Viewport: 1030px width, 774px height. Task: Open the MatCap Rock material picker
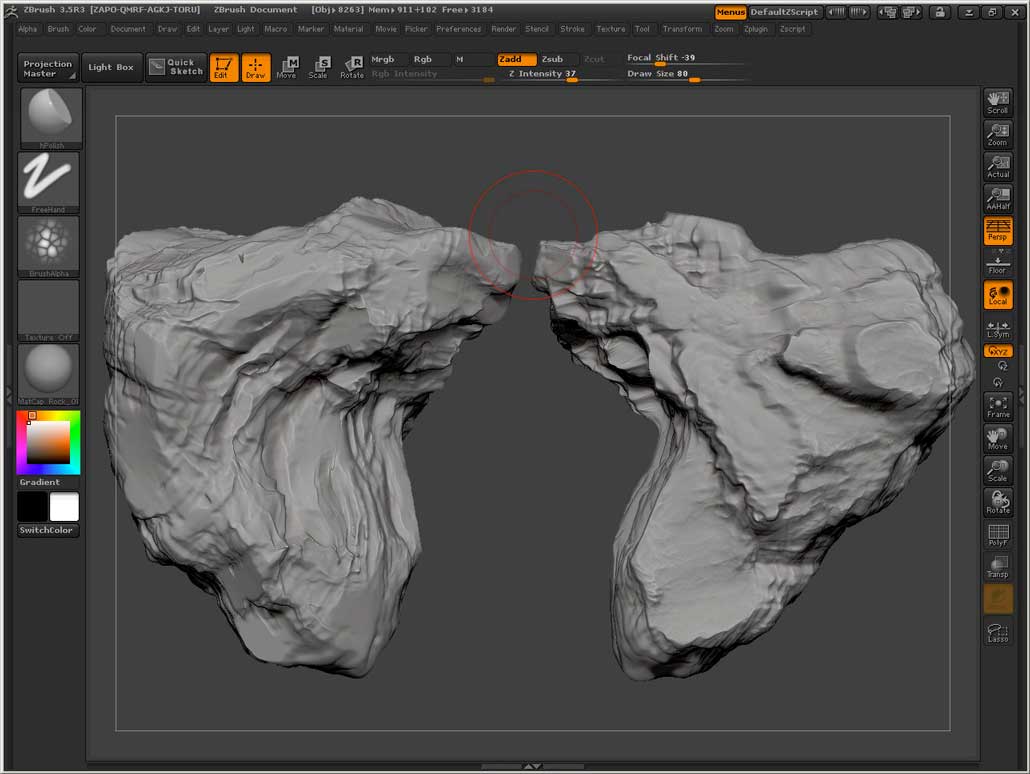coord(50,374)
